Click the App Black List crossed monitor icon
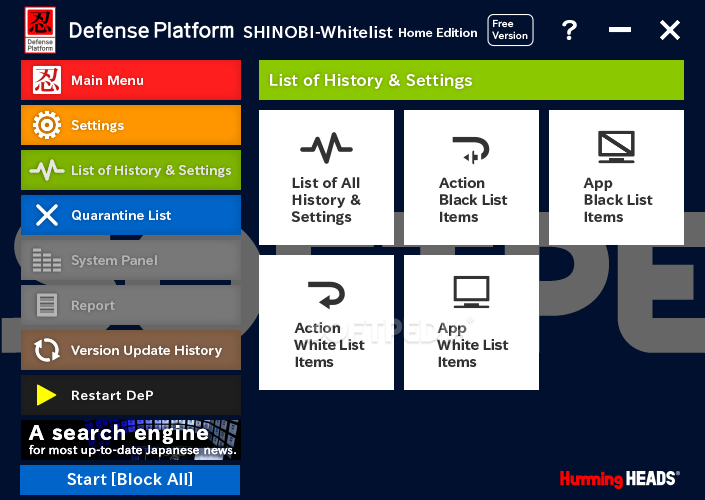 616,147
